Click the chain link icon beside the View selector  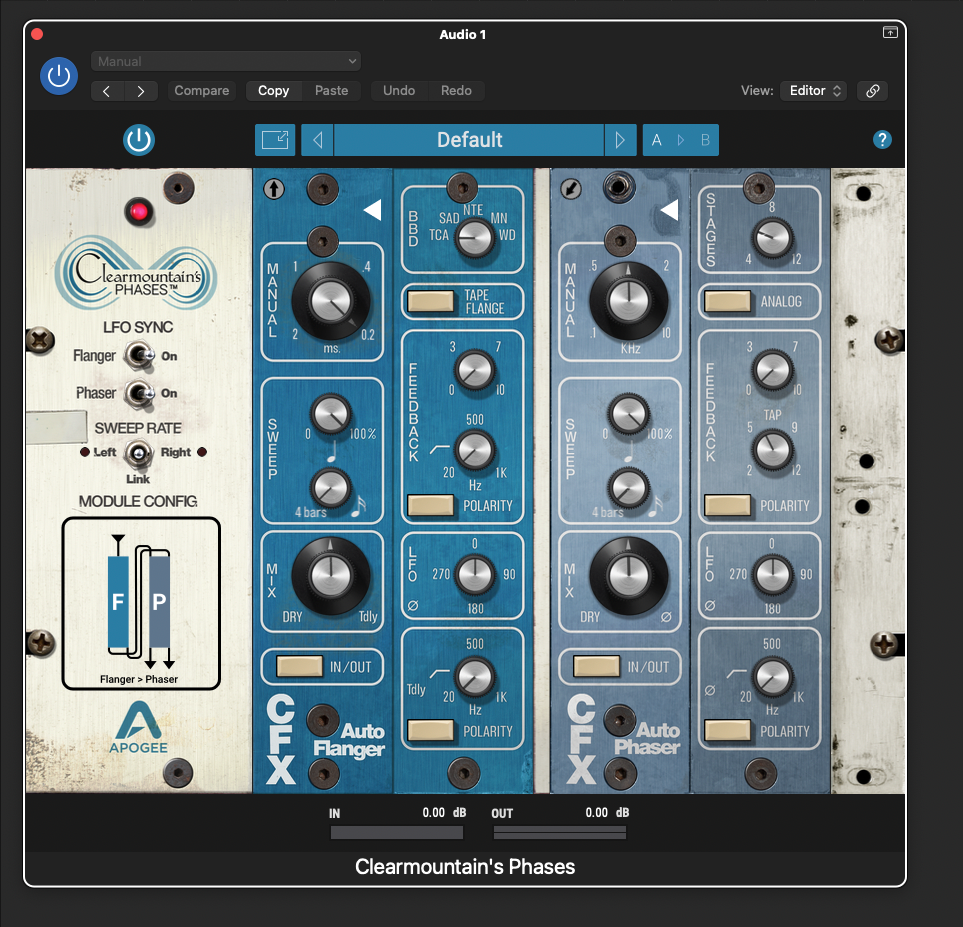click(x=871, y=90)
